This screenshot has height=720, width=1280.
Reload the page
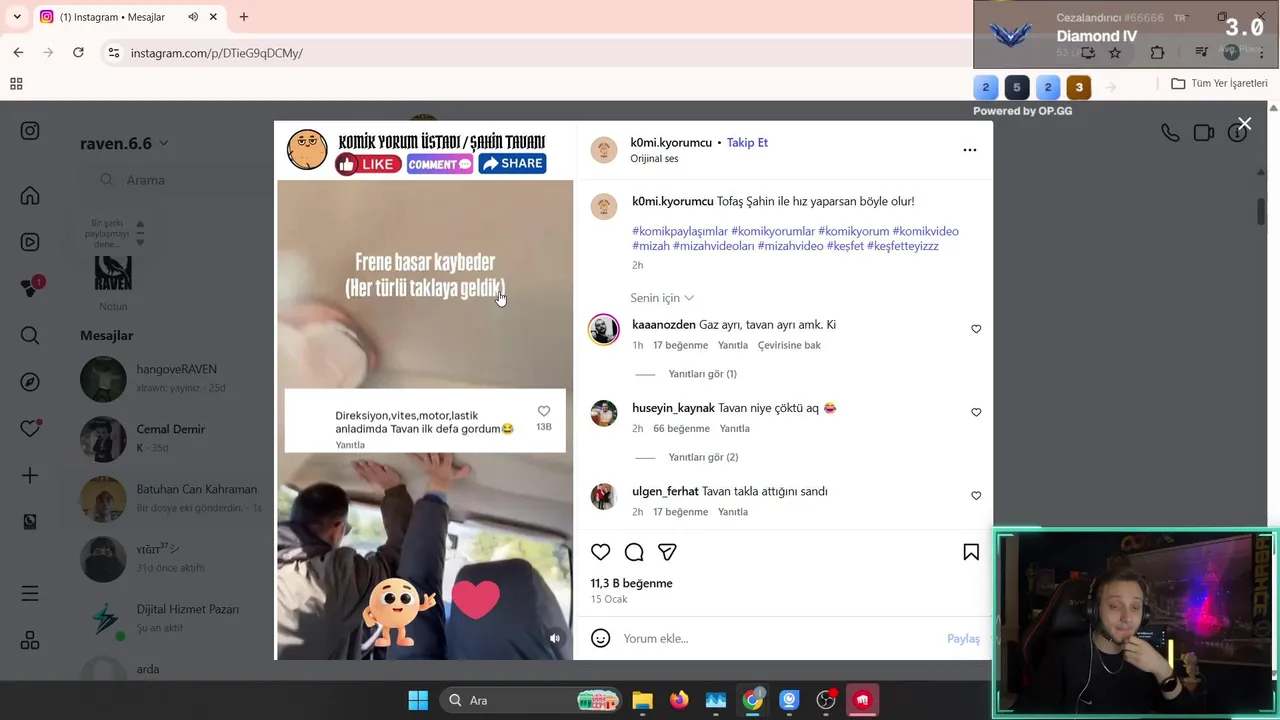78,52
